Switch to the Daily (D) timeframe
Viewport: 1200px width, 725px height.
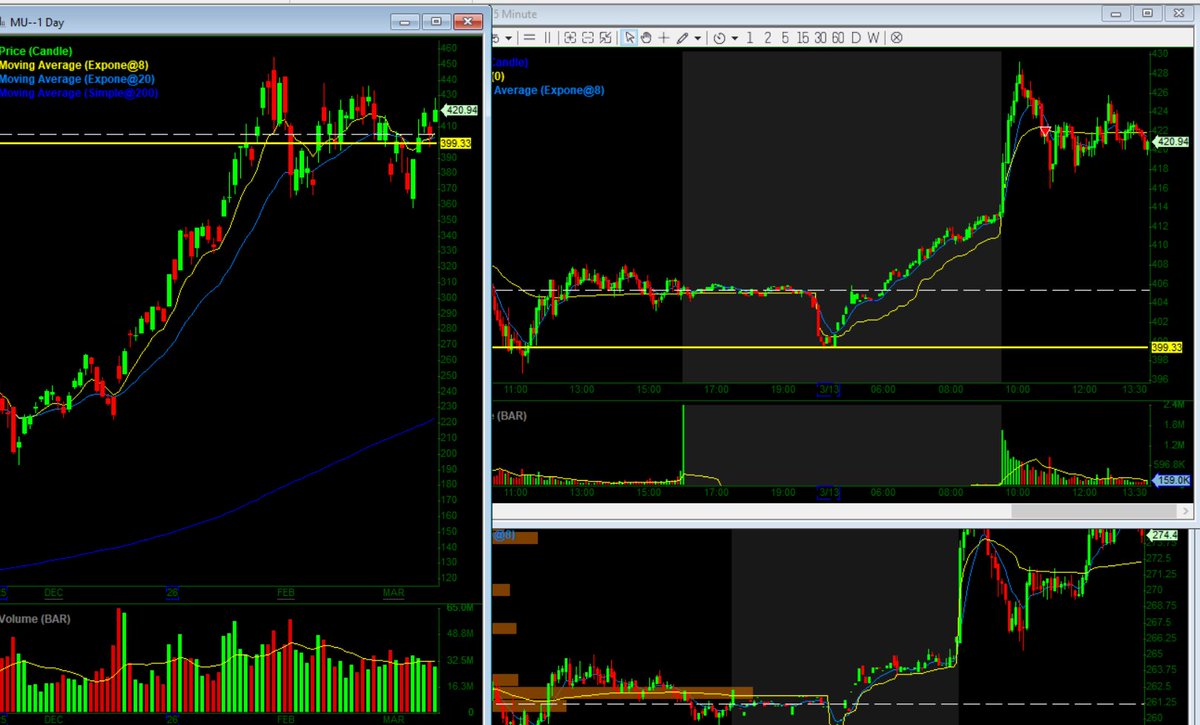[x=856, y=38]
